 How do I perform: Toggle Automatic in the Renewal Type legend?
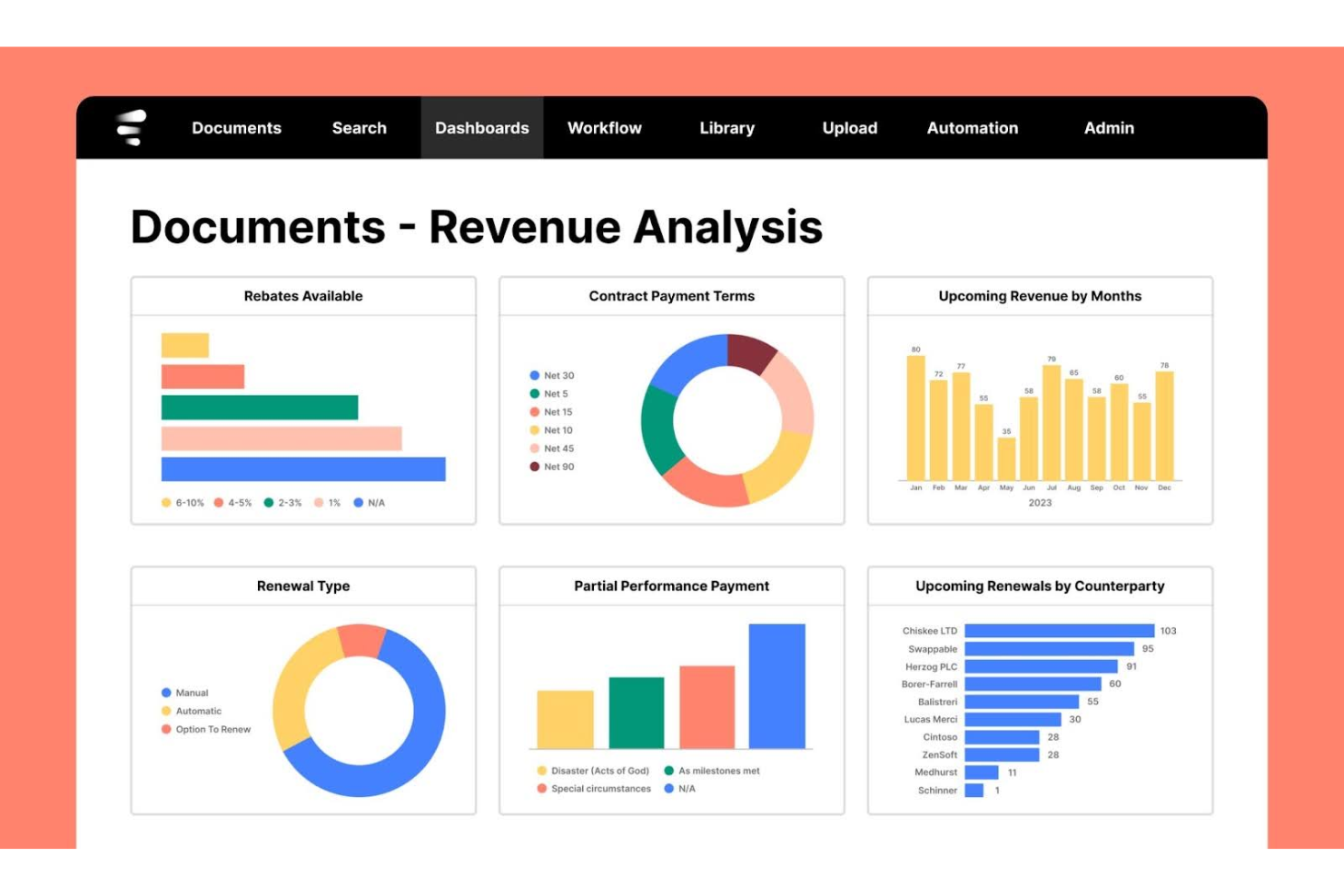coord(194,711)
